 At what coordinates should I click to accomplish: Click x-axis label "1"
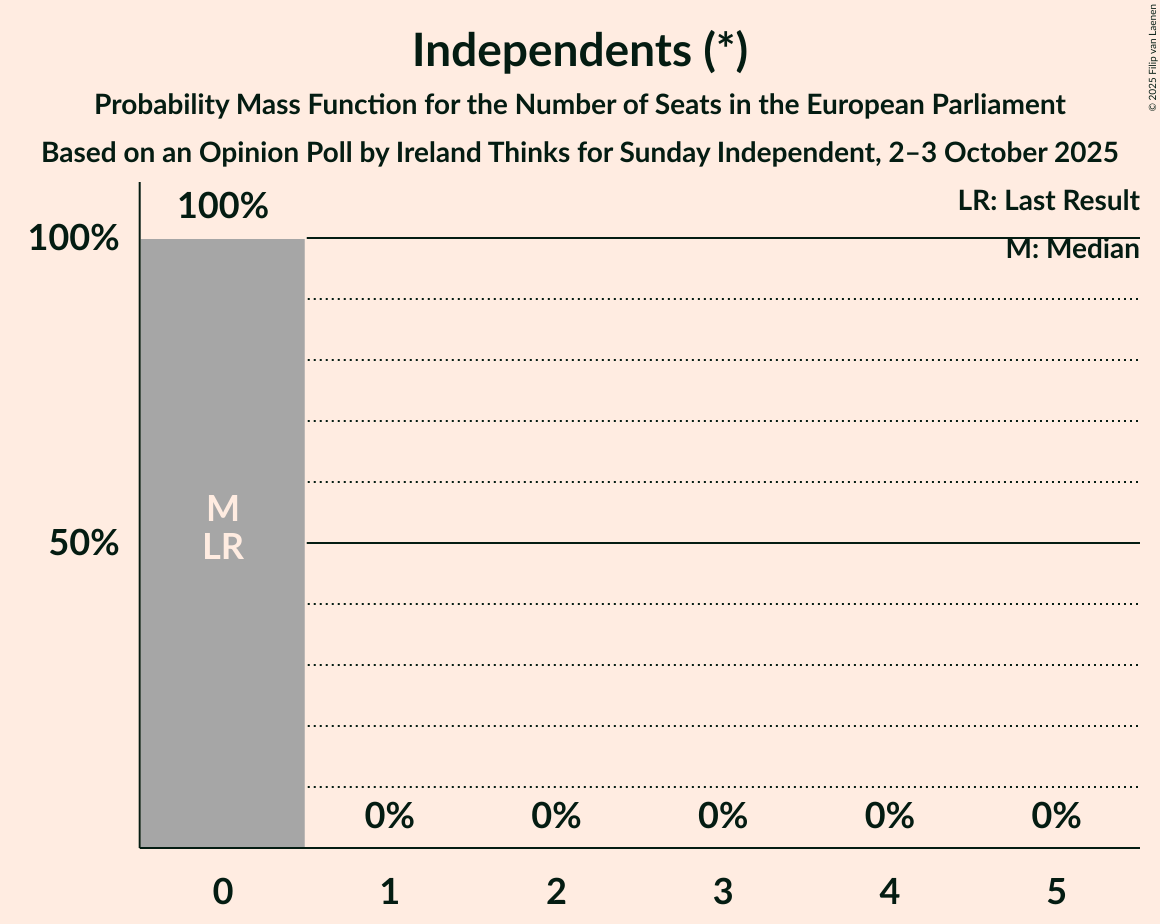[x=390, y=891]
